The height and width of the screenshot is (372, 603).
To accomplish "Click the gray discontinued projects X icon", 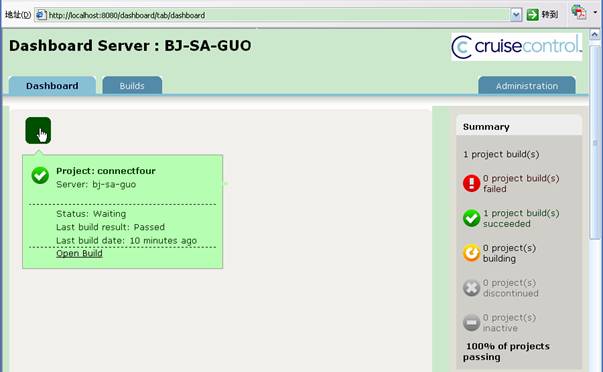I will click(x=471, y=288).
